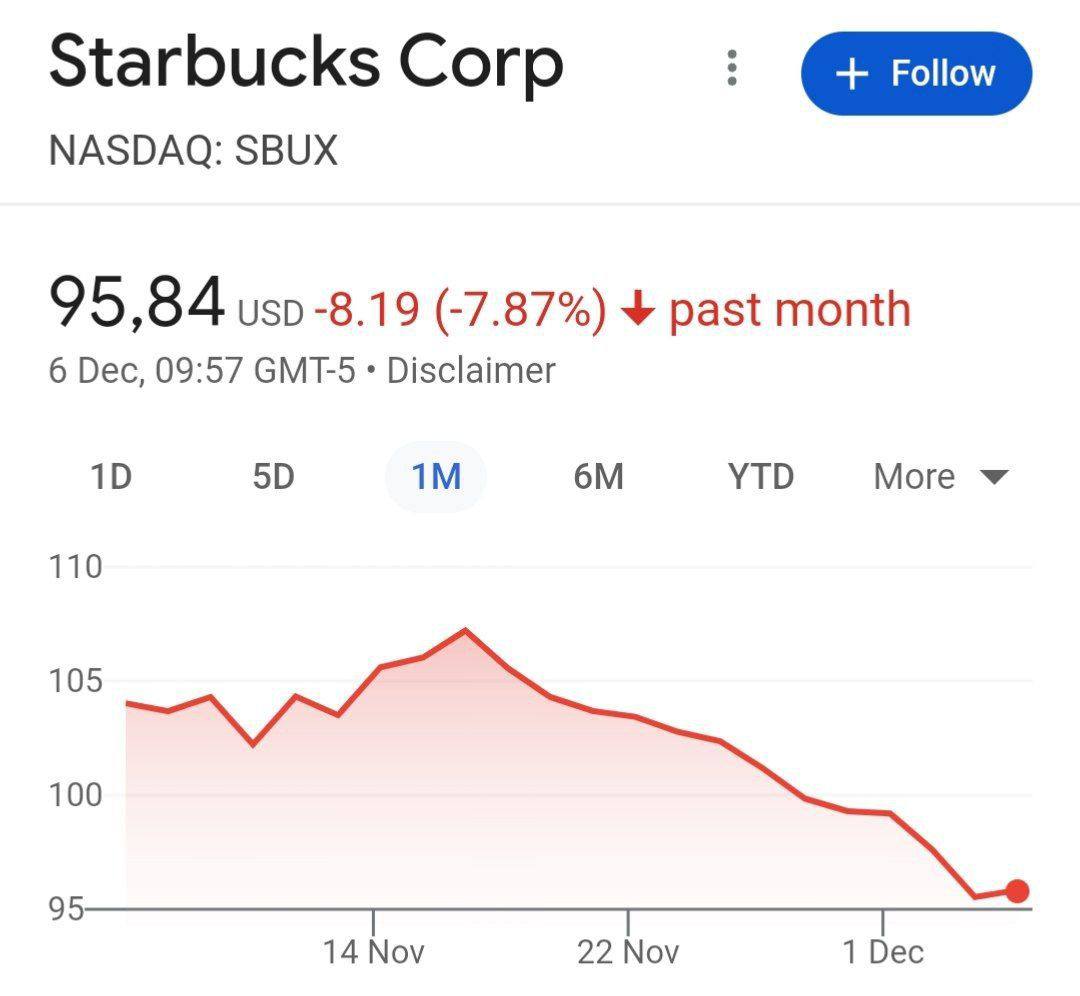This screenshot has height=996, width=1080.
Task: Click the 14 Nov axis marker
Action: 373,952
